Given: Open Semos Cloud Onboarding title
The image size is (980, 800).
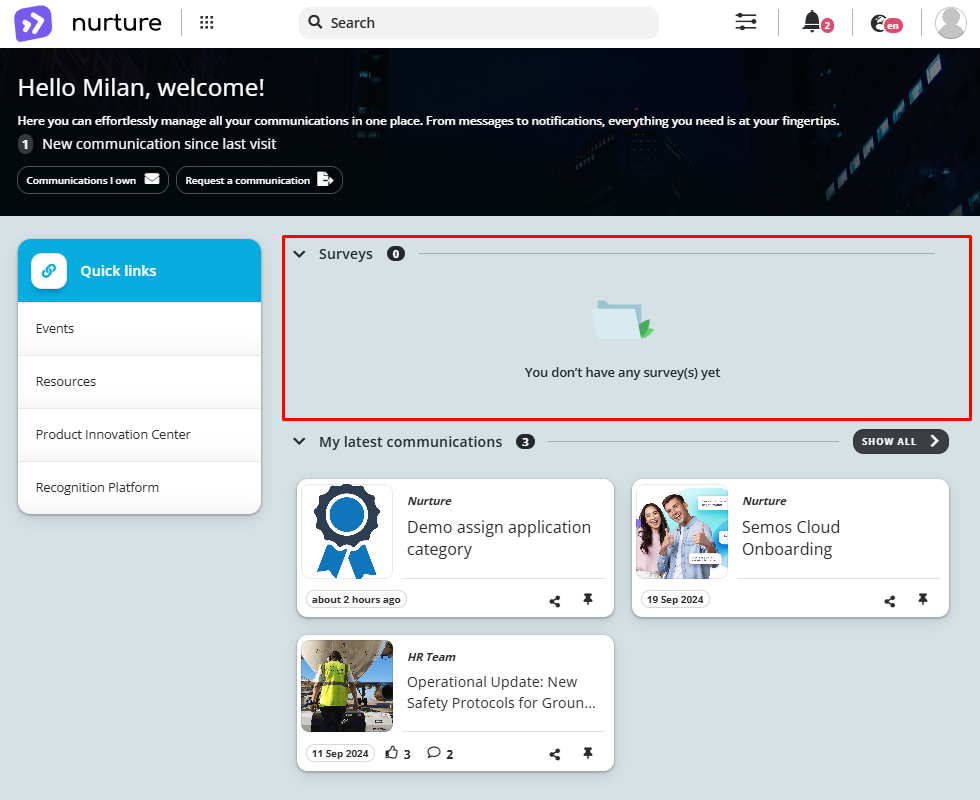Looking at the screenshot, I should coord(791,538).
